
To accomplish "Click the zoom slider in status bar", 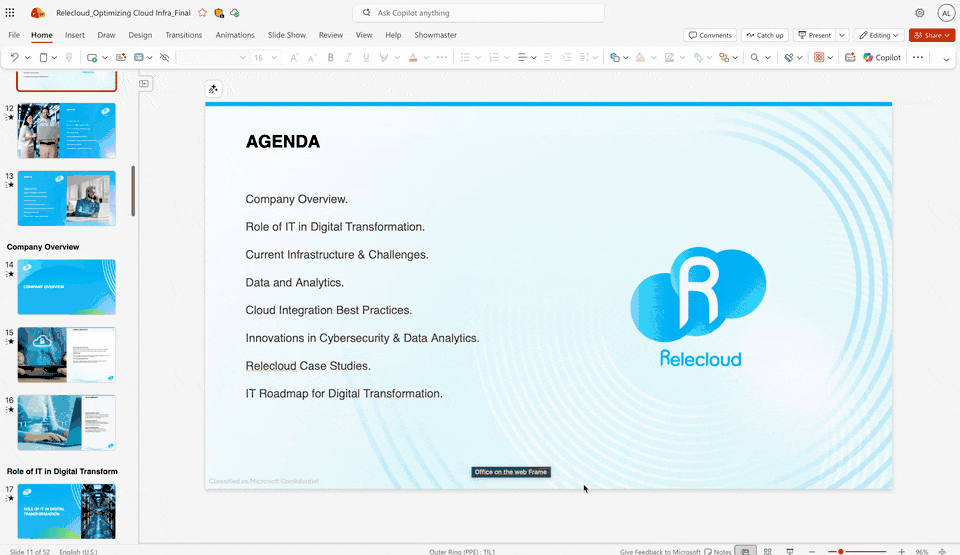I will tap(857, 551).
